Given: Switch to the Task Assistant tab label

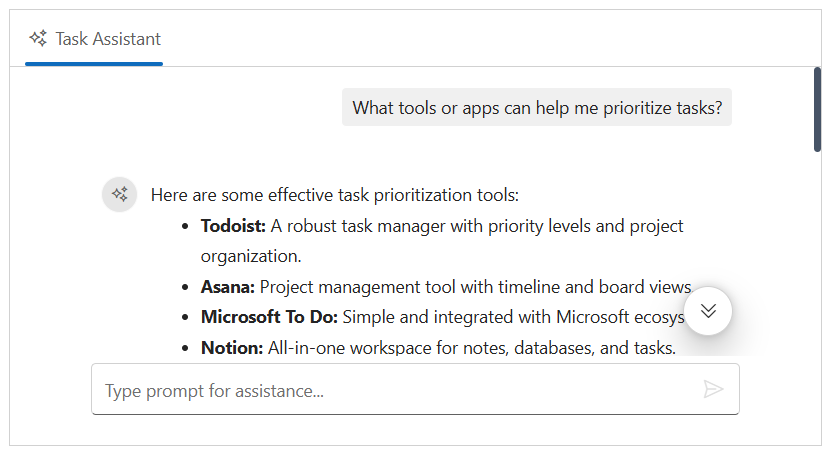Looking at the screenshot, I should pyautogui.click(x=108, y=39).
